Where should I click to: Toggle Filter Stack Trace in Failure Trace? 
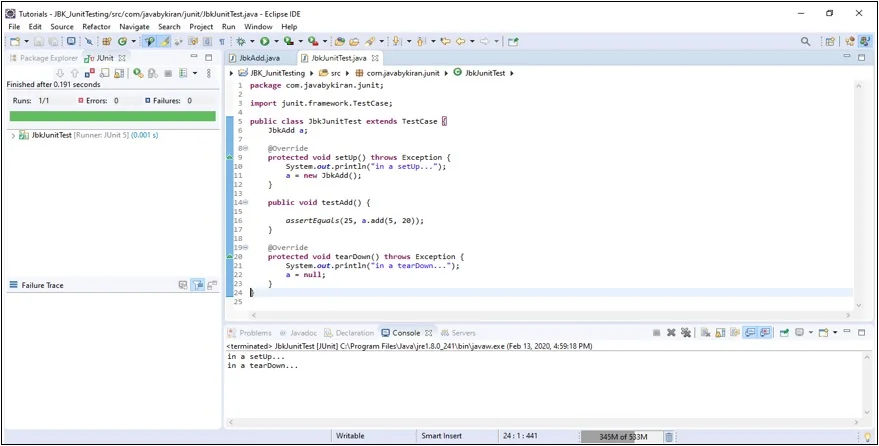click(197, 285)
